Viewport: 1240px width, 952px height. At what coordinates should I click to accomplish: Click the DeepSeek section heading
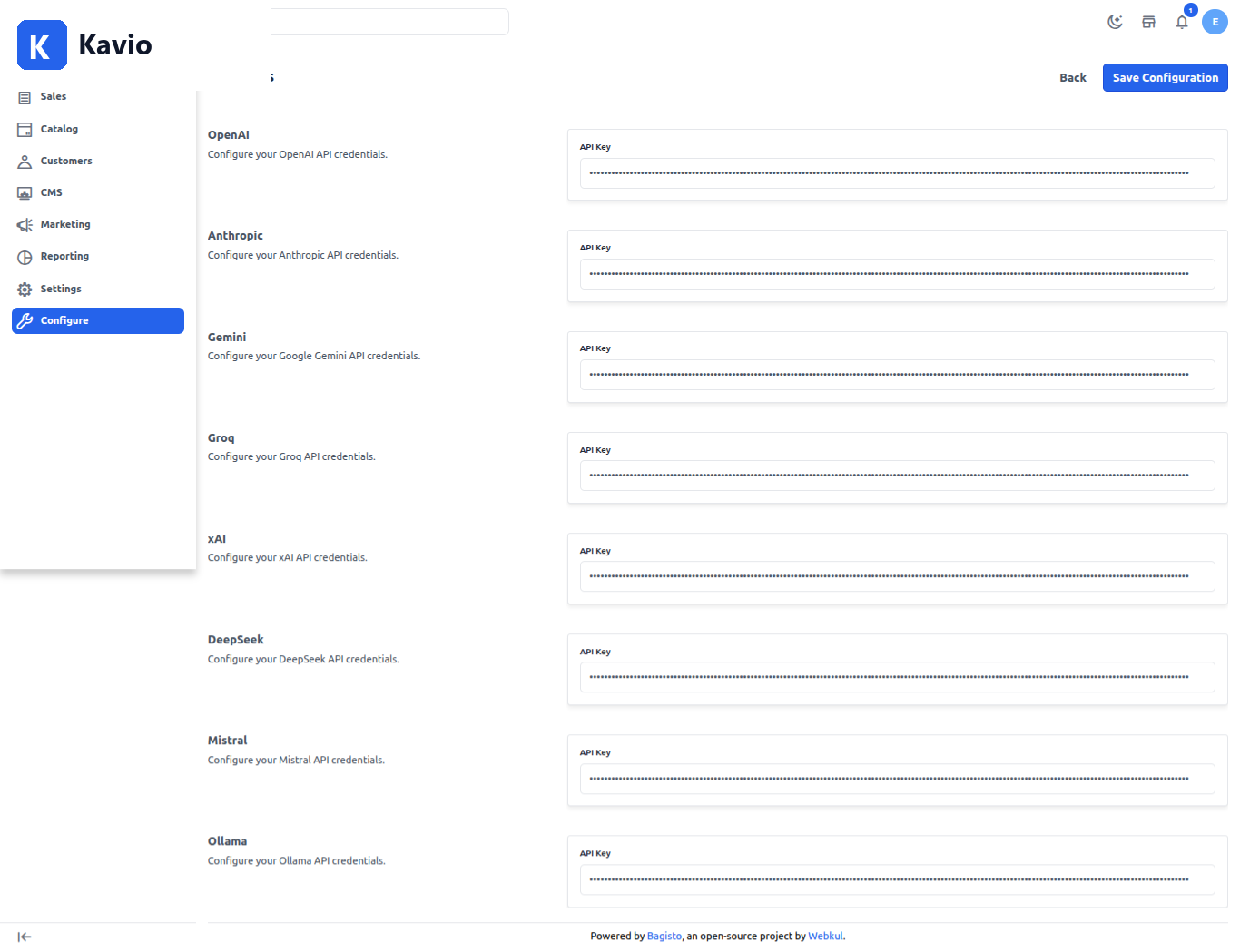coord(236,640)
